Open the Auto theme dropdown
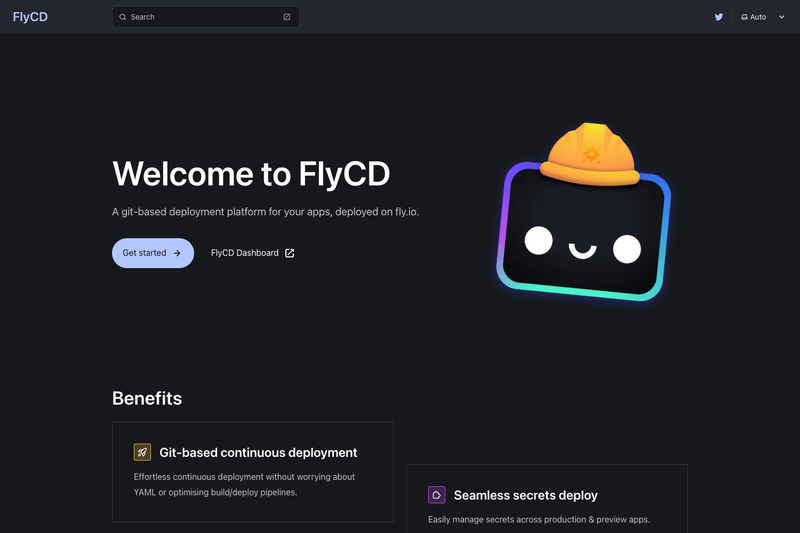Image resolution: width=800 pixels, height=533 pixels. 762,17
